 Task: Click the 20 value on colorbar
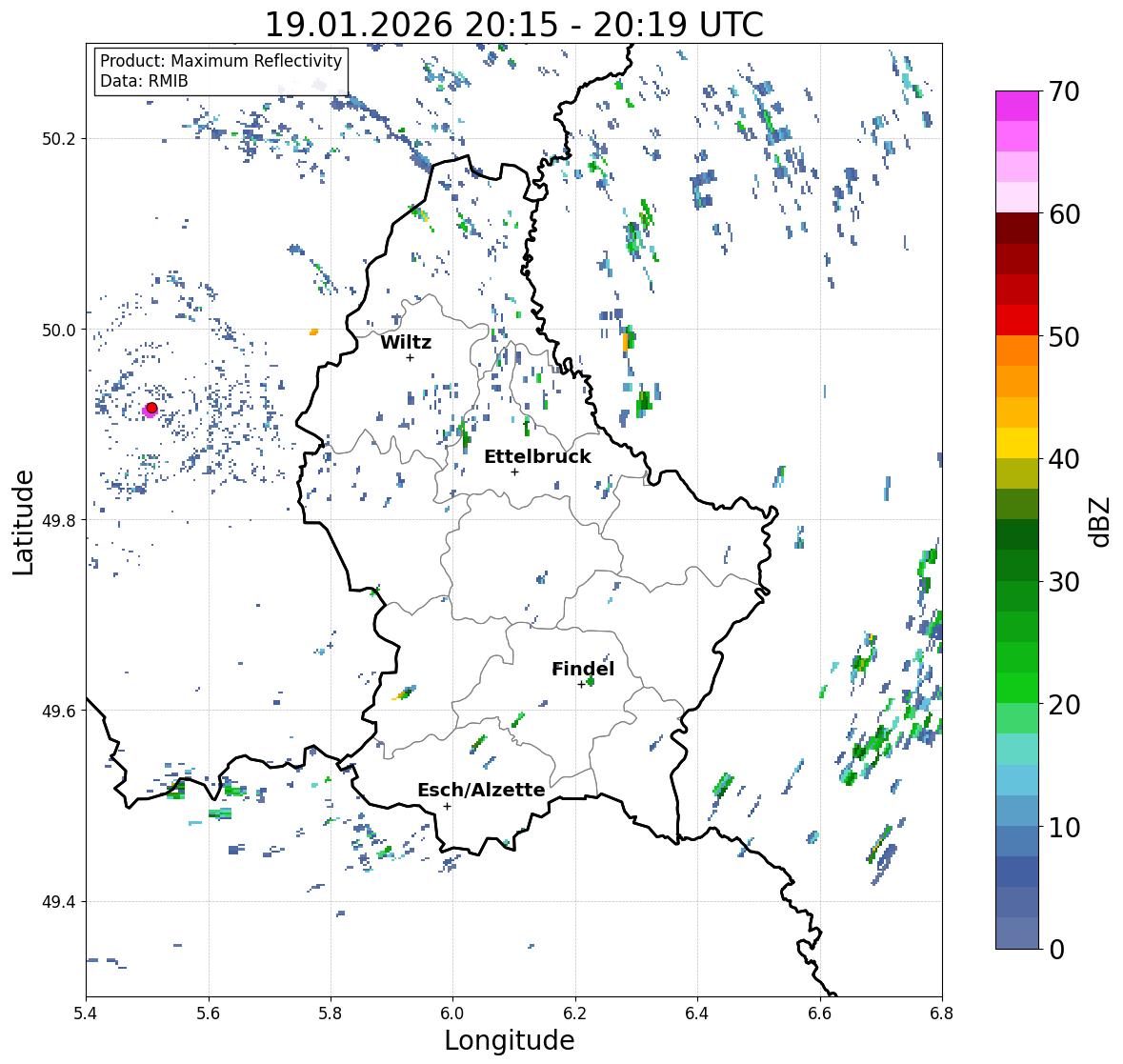[1064, 705]
